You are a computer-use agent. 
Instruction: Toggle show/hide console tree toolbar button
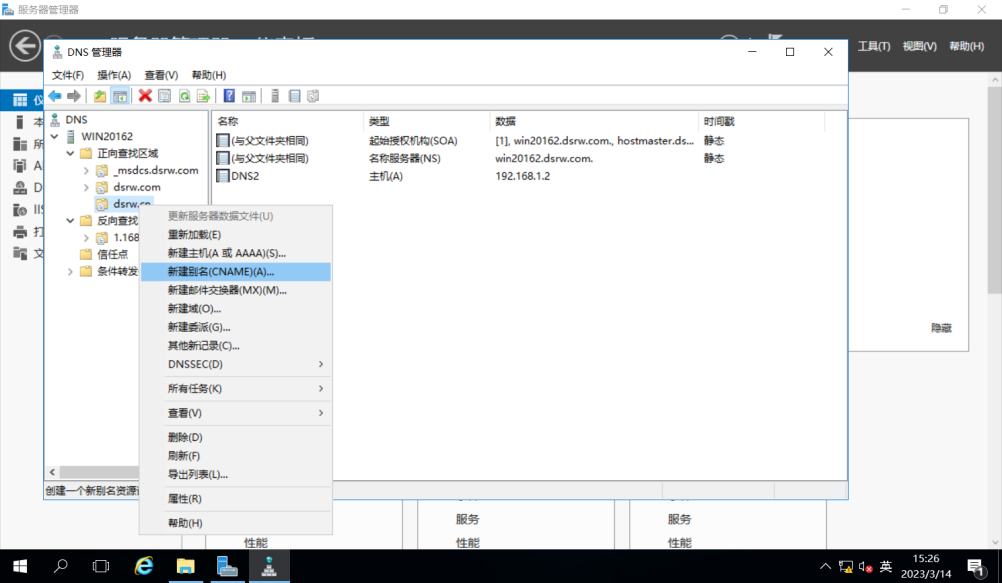pyautogui.click(x=119, y=96)
